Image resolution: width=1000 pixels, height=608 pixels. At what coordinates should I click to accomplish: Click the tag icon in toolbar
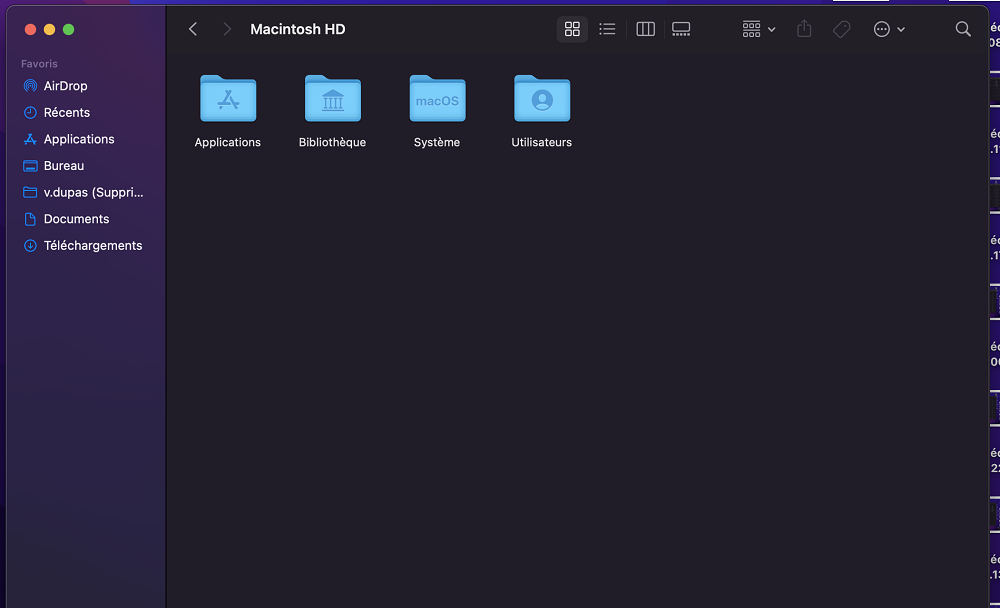(842, 29)
